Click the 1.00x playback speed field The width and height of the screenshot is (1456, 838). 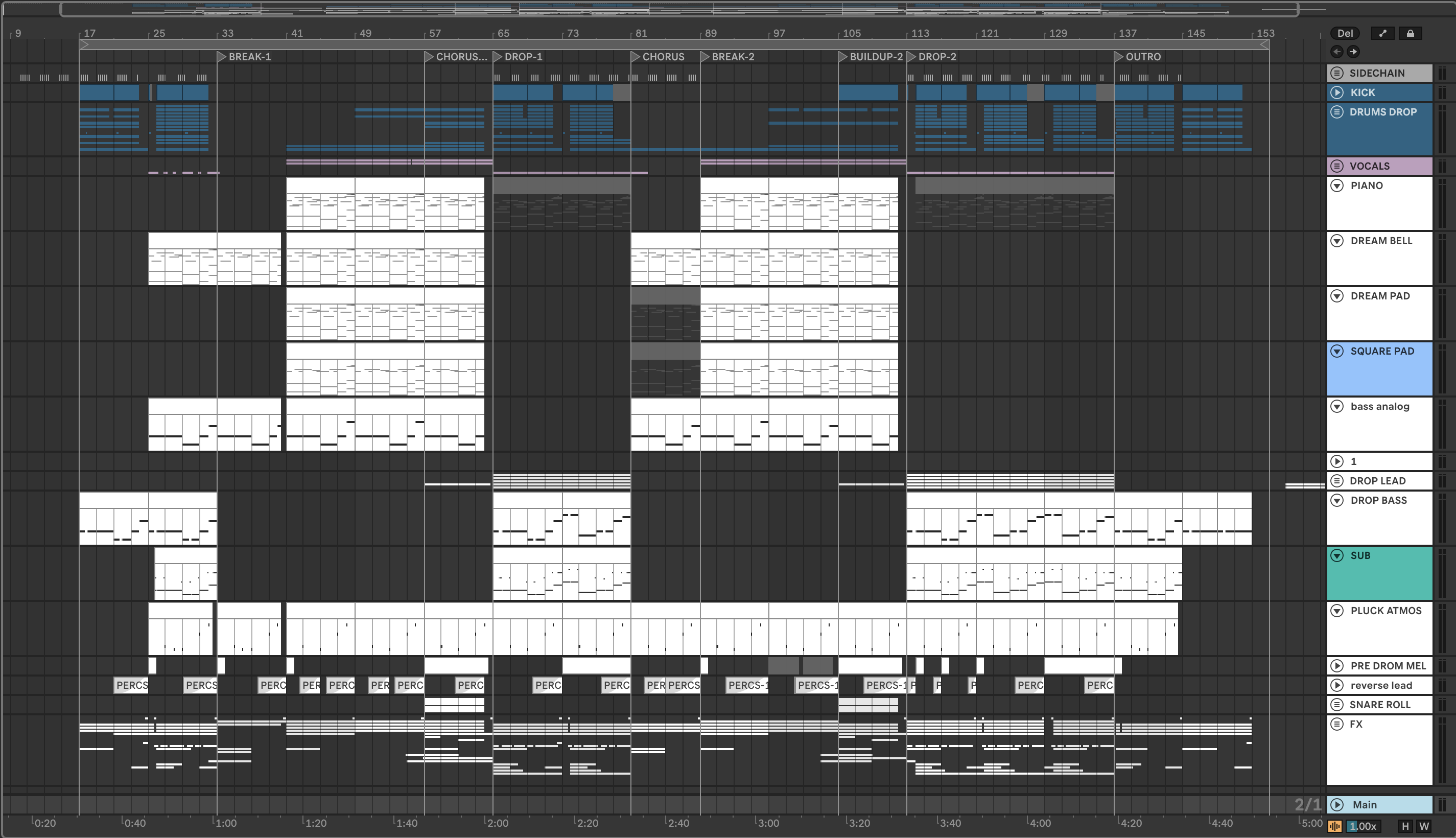pos(1363,826)
